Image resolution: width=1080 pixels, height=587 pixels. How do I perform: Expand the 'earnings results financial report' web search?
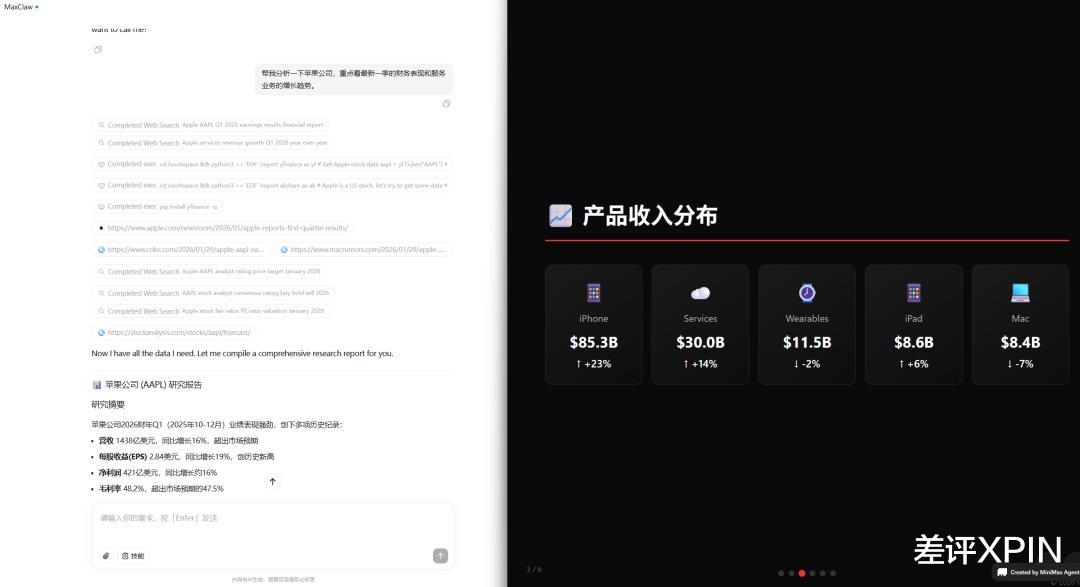click(x=210, y=125)
